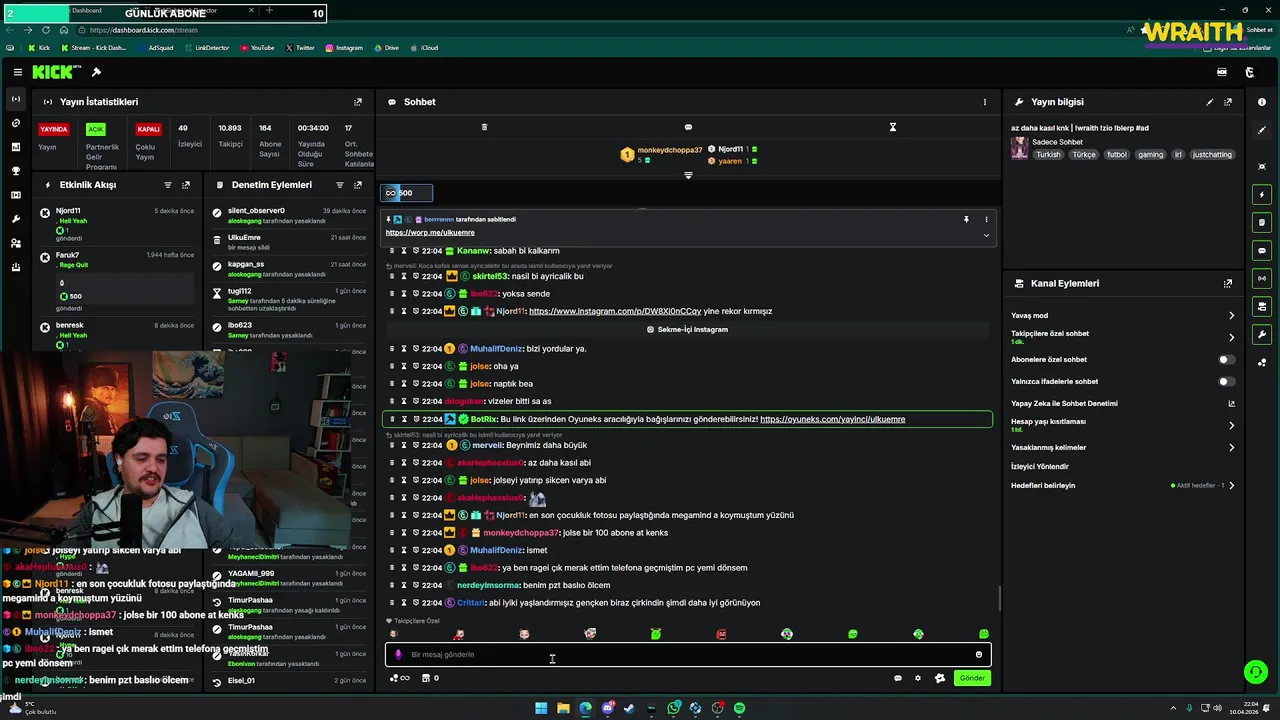
Task: Pop out the Etkinlik Akışı panel
Action: [x=186, y=185]
